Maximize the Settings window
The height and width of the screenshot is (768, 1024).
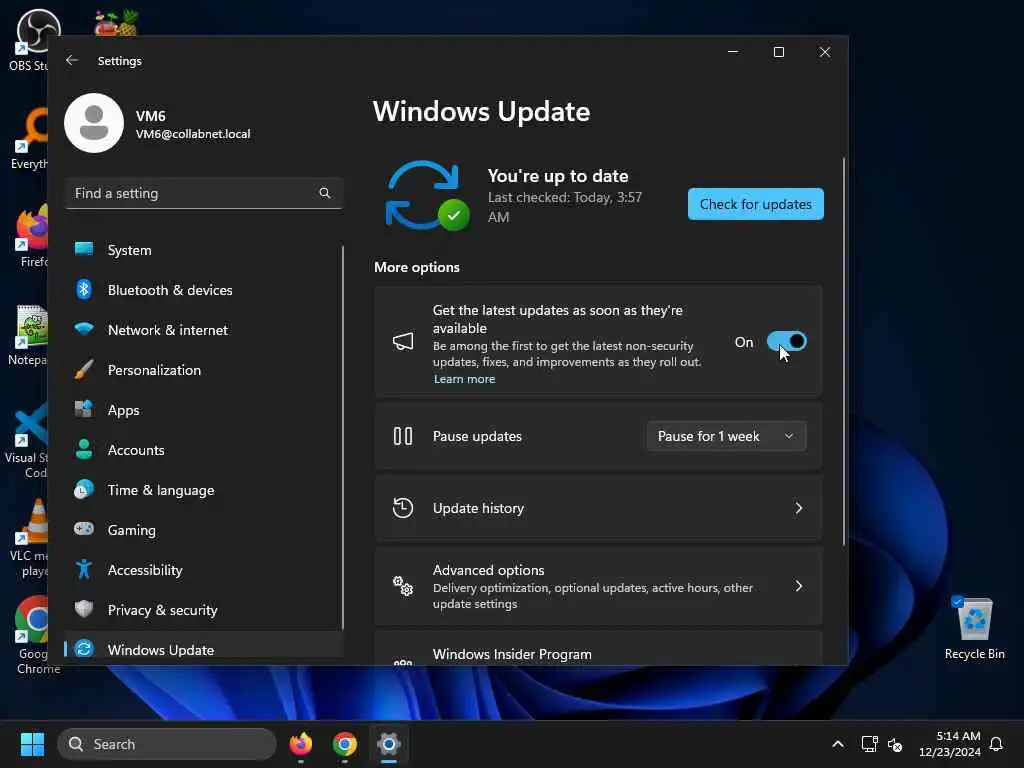tap(778, 52)
